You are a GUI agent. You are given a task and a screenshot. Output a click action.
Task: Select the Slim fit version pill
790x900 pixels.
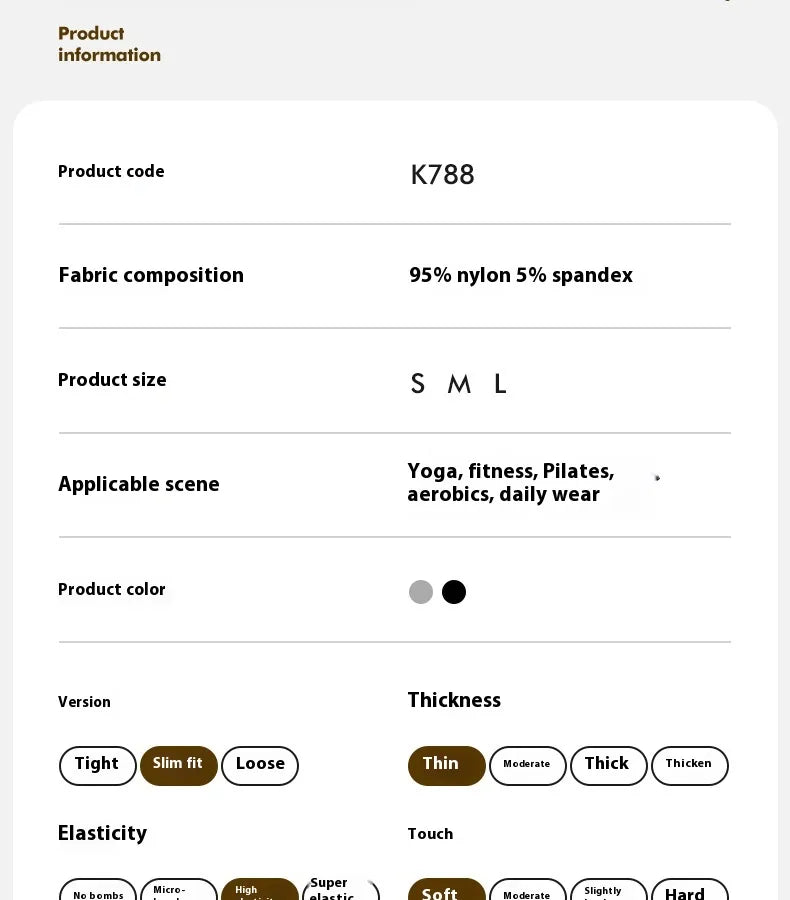coord(179,766)
